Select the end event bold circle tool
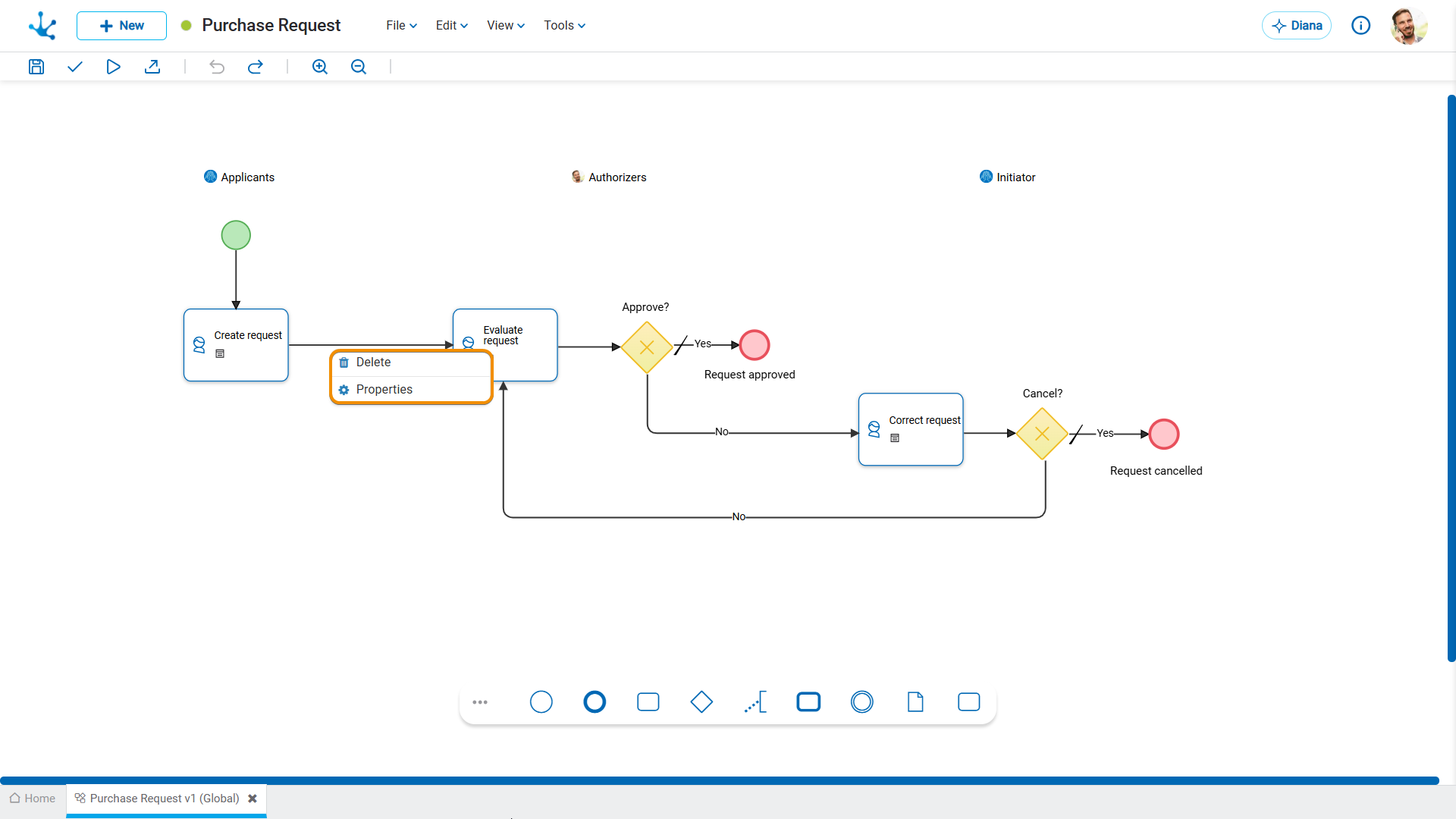 point(595,702)
